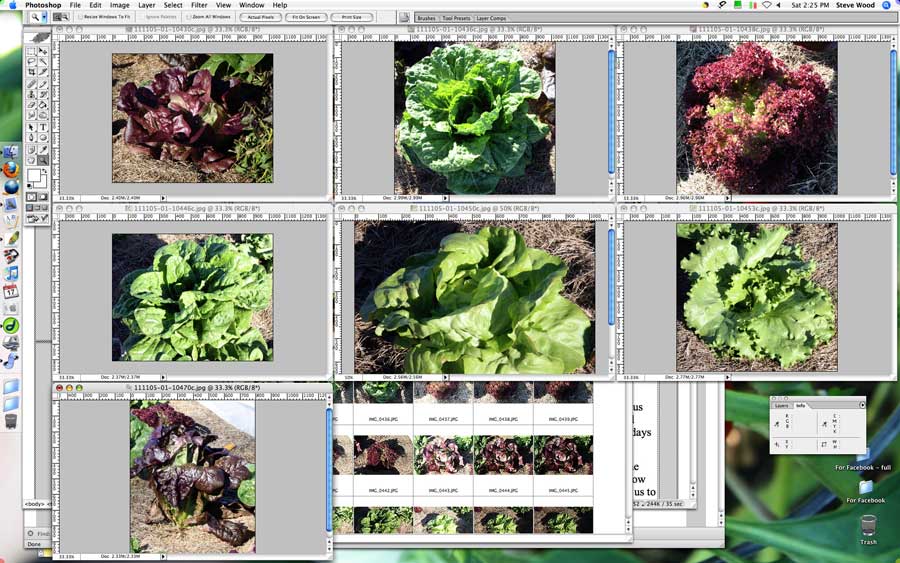Open the Image menu

click(119, 5)
